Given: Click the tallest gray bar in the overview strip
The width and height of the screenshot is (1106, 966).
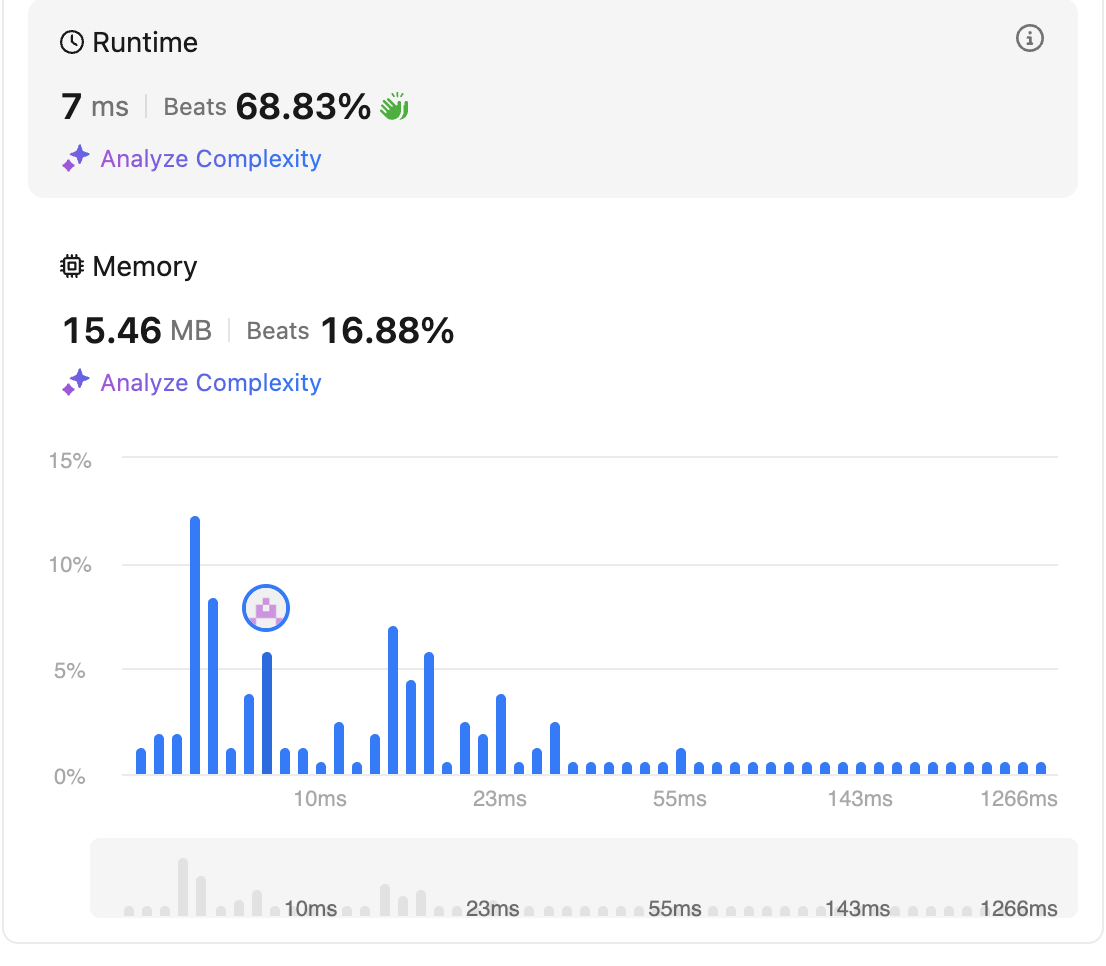Looking at the screenshot, I should (x=183, y=886).
